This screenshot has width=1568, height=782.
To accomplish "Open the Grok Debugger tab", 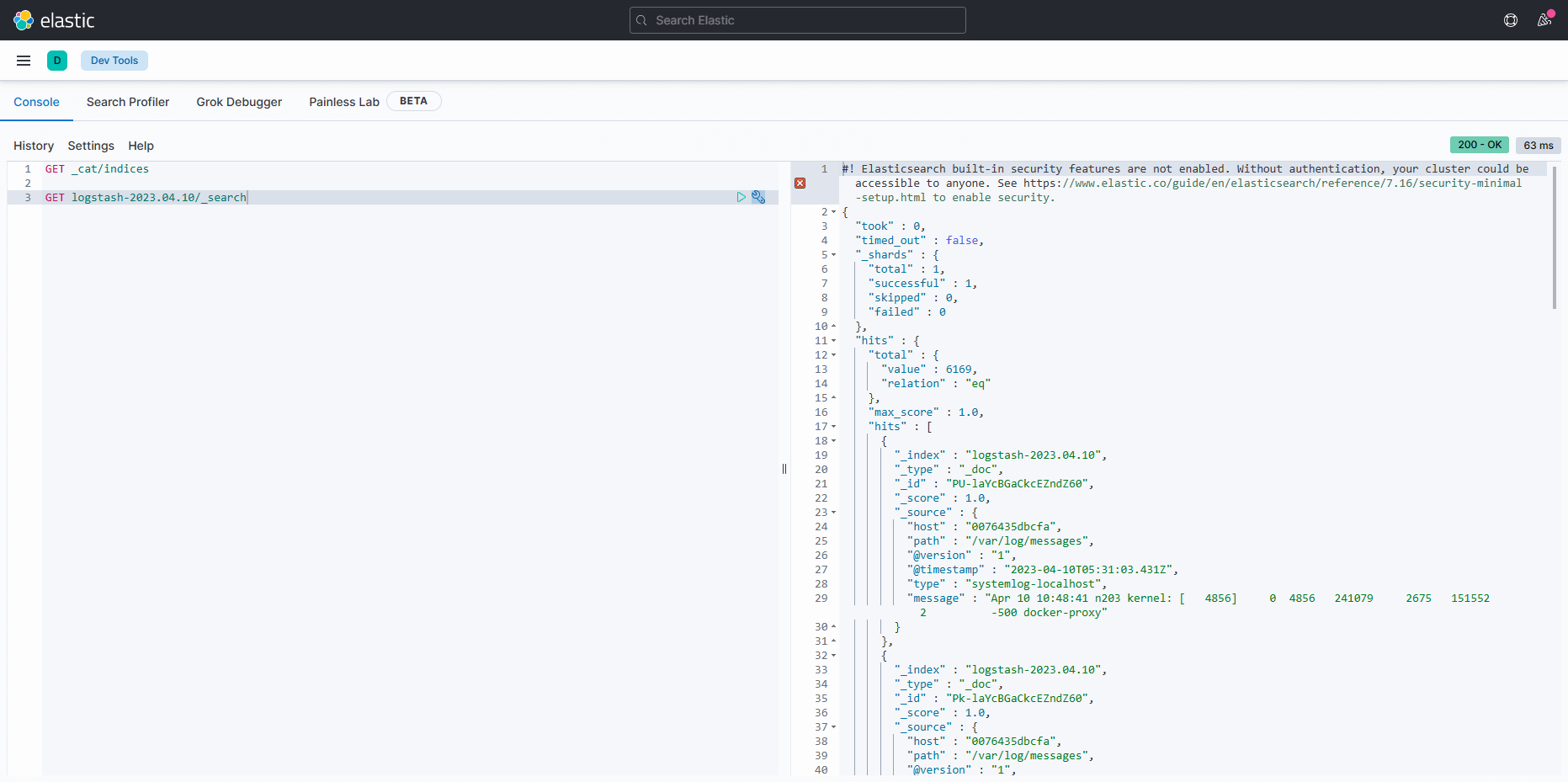I will 239,102.
